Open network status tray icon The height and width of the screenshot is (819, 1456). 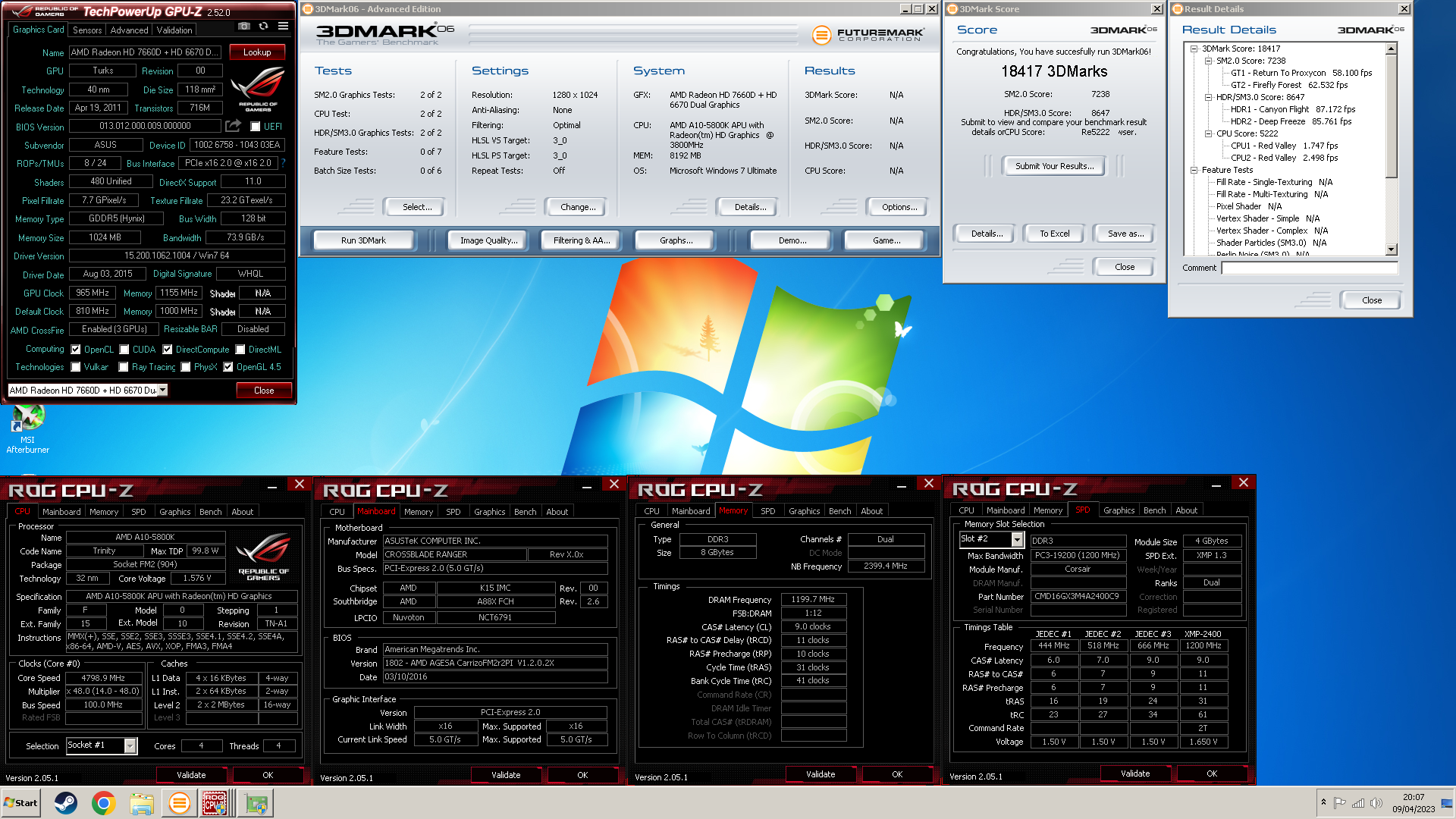(x=1358, y=803)
